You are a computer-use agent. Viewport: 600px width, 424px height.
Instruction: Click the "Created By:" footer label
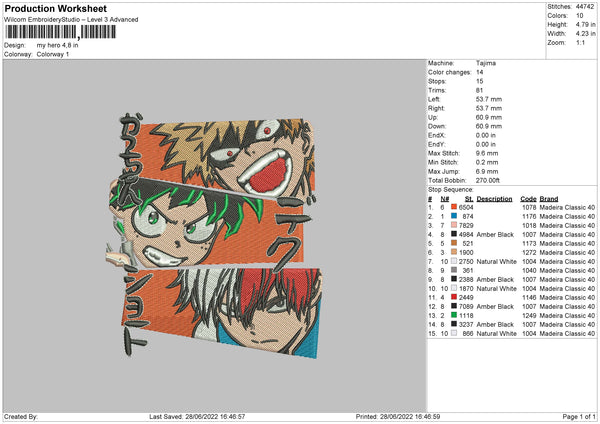pos(21,416)
